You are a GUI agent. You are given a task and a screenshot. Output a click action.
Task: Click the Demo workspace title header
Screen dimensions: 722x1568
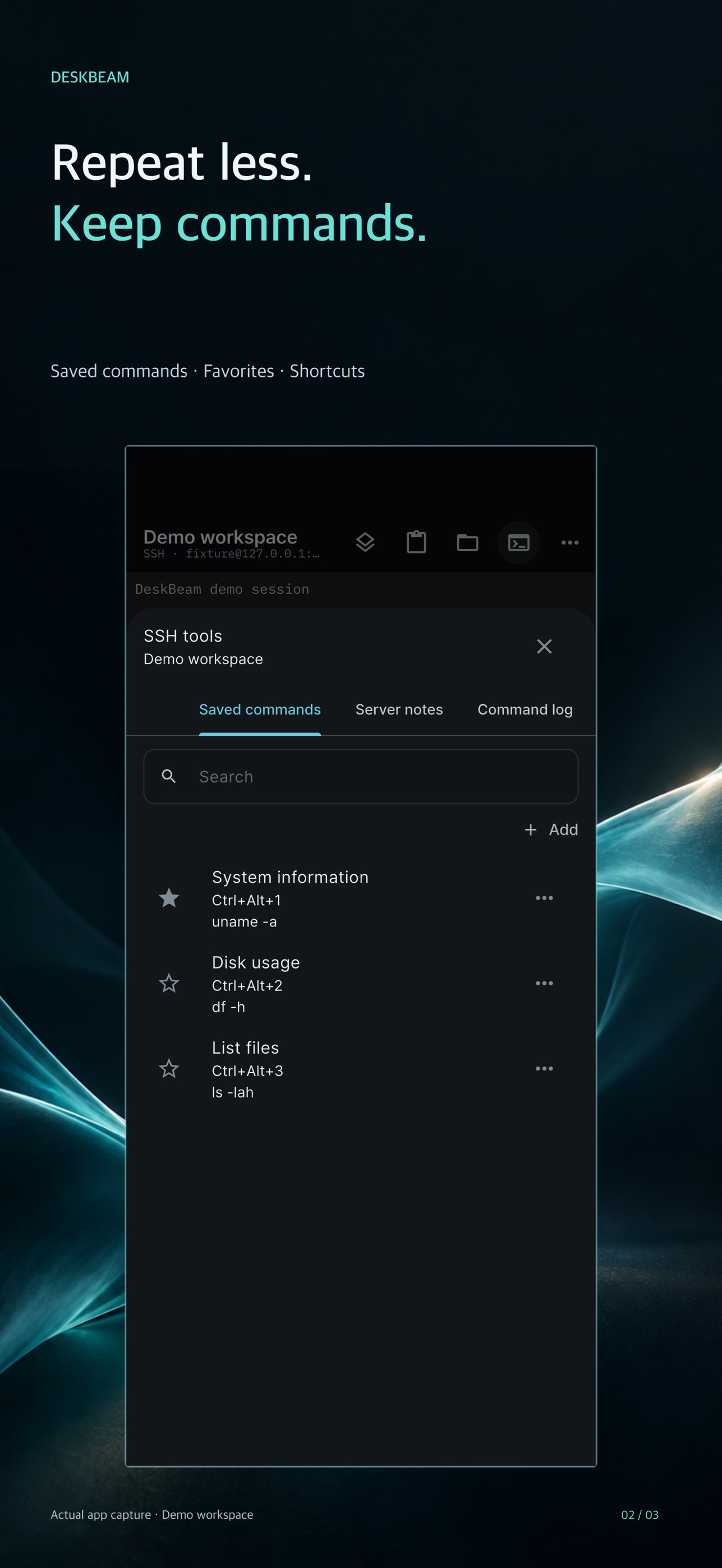220,537
